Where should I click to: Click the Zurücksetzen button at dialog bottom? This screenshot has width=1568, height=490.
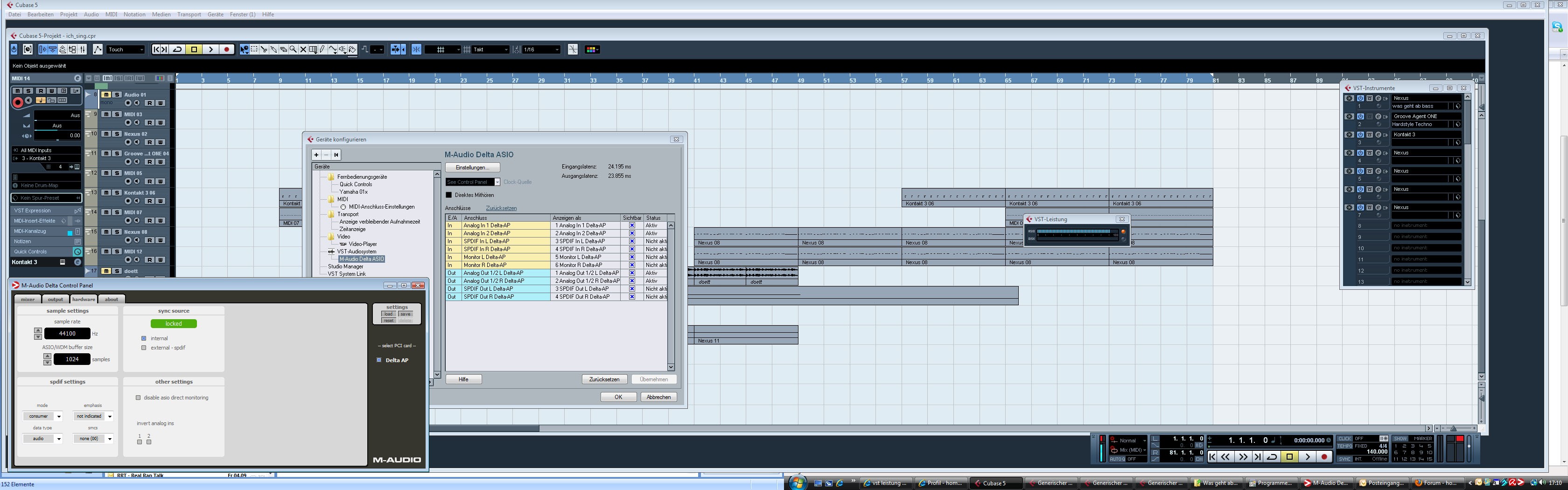[x=604, y=379]
